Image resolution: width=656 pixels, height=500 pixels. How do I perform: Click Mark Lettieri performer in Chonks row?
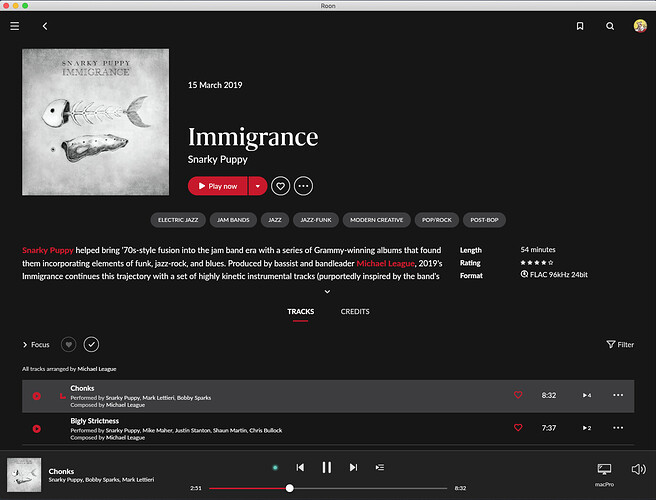pos(158,398)
